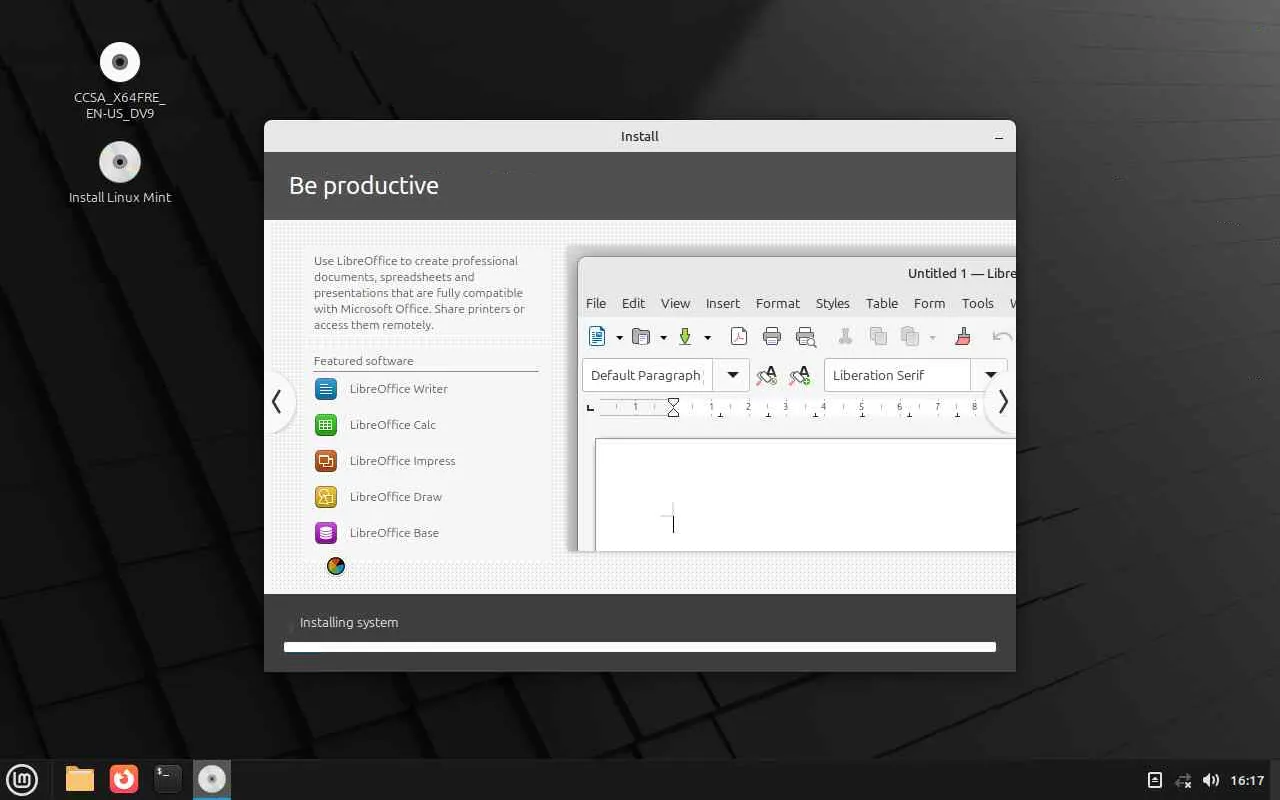
Task: Click the indent marker on the Writer ruler
Action: [x=673, y=407]
